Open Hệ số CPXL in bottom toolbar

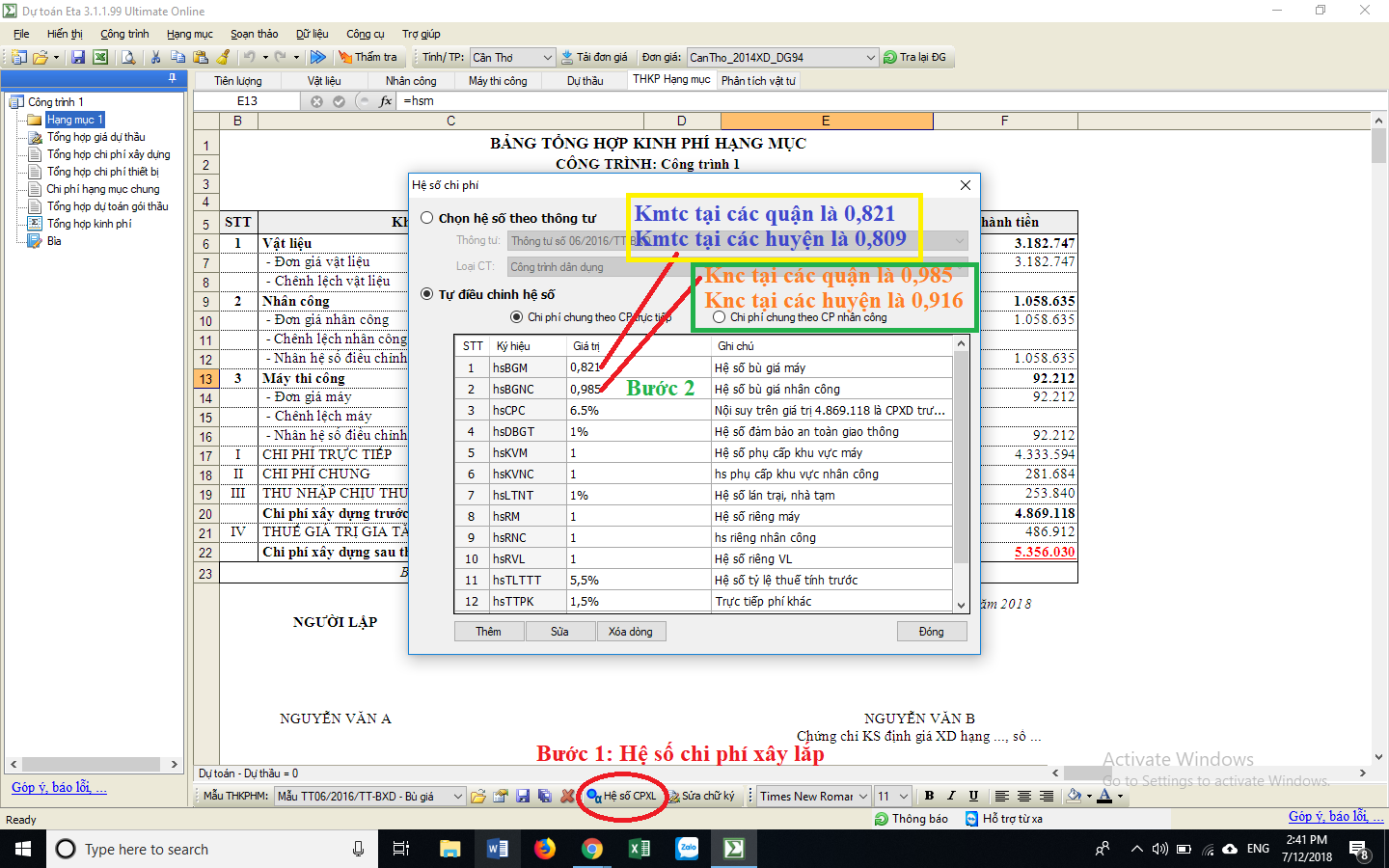pos(622,797)
